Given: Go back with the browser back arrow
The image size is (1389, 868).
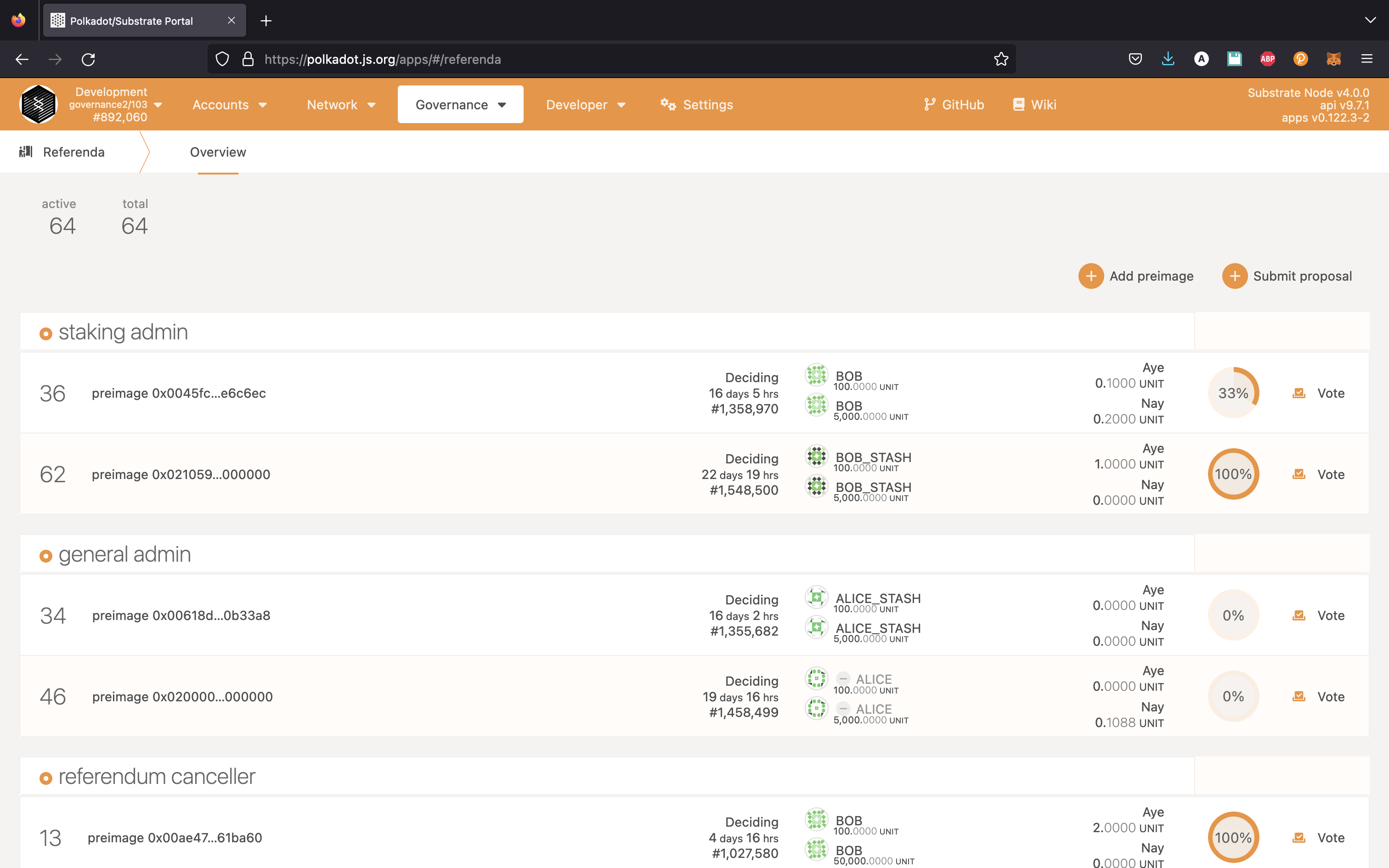Looking at the screenshot, I should coord(22,59).
